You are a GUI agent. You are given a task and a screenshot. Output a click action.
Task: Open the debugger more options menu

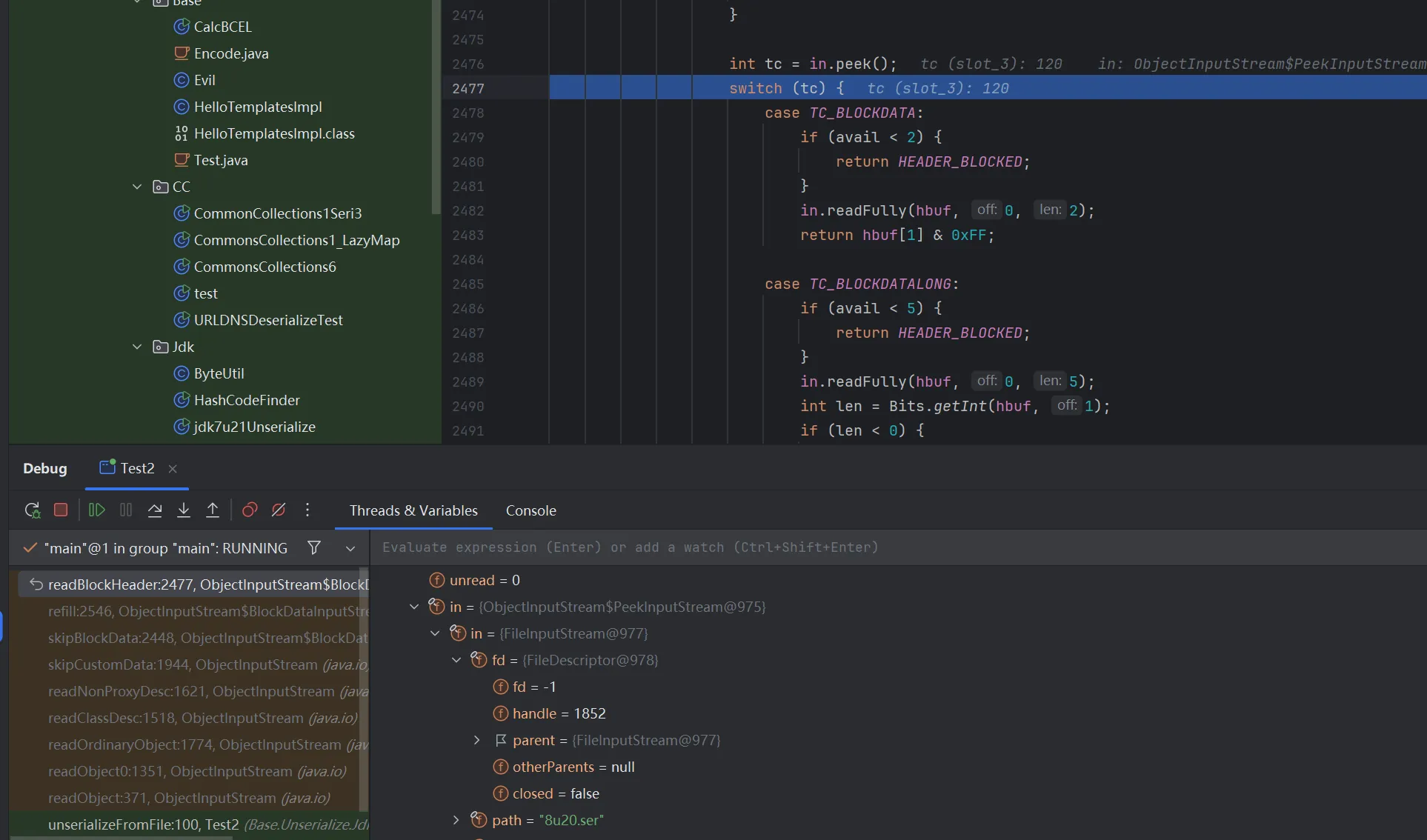(307, 510)
